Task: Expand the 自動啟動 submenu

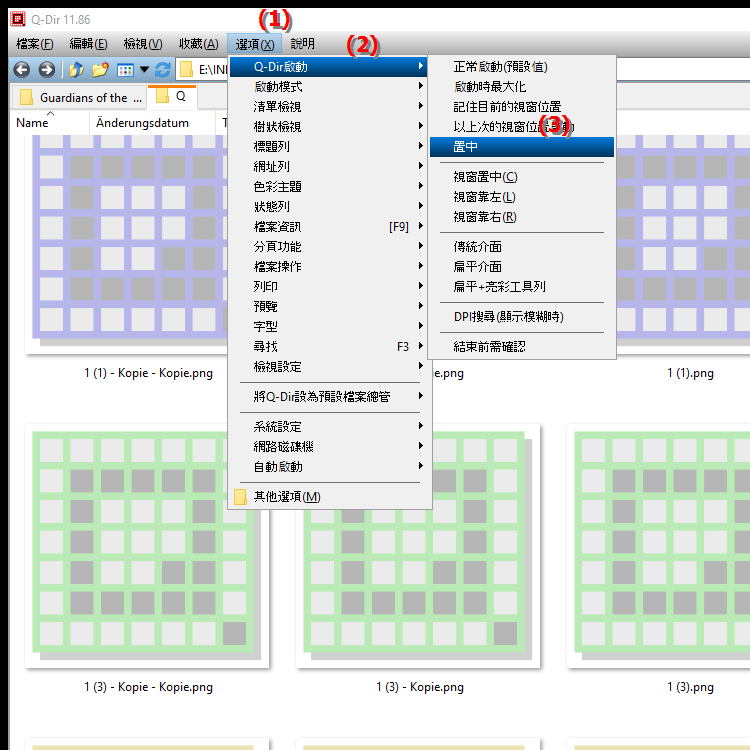Action: (278, 466)
